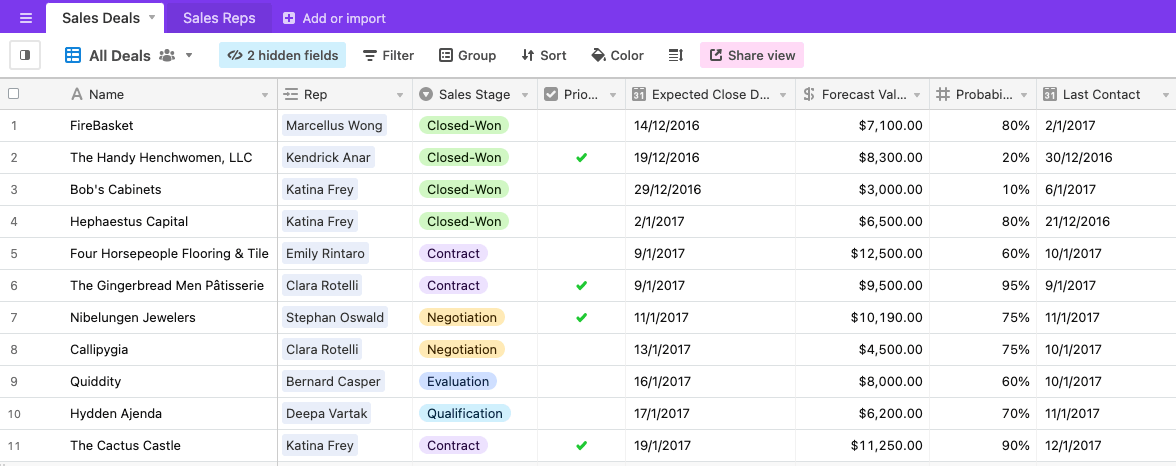Uncheck Priority for The Gingerbread Men Pâtisserie

coord(581,286)
